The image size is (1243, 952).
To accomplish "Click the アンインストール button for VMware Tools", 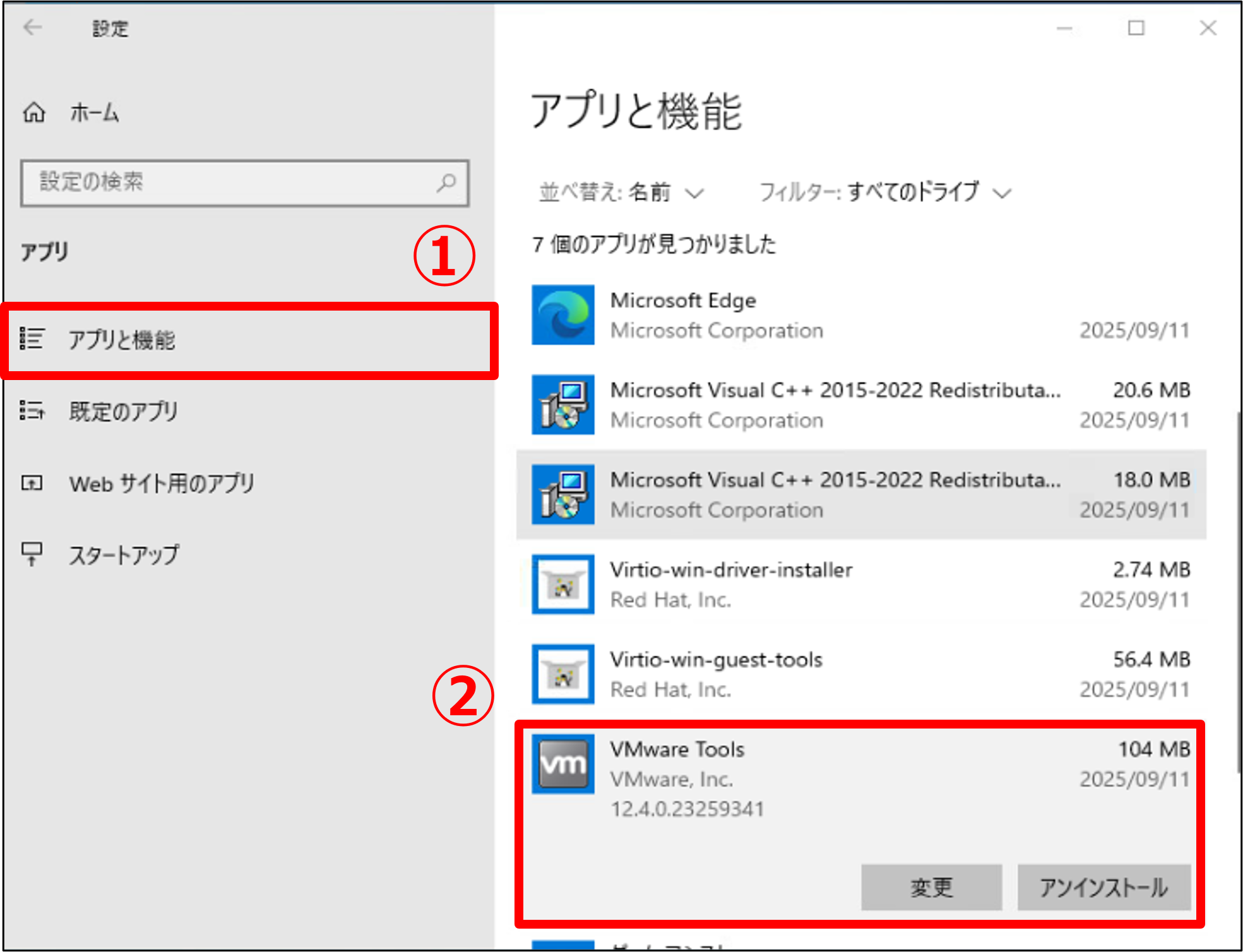I will click(1104, 887).
